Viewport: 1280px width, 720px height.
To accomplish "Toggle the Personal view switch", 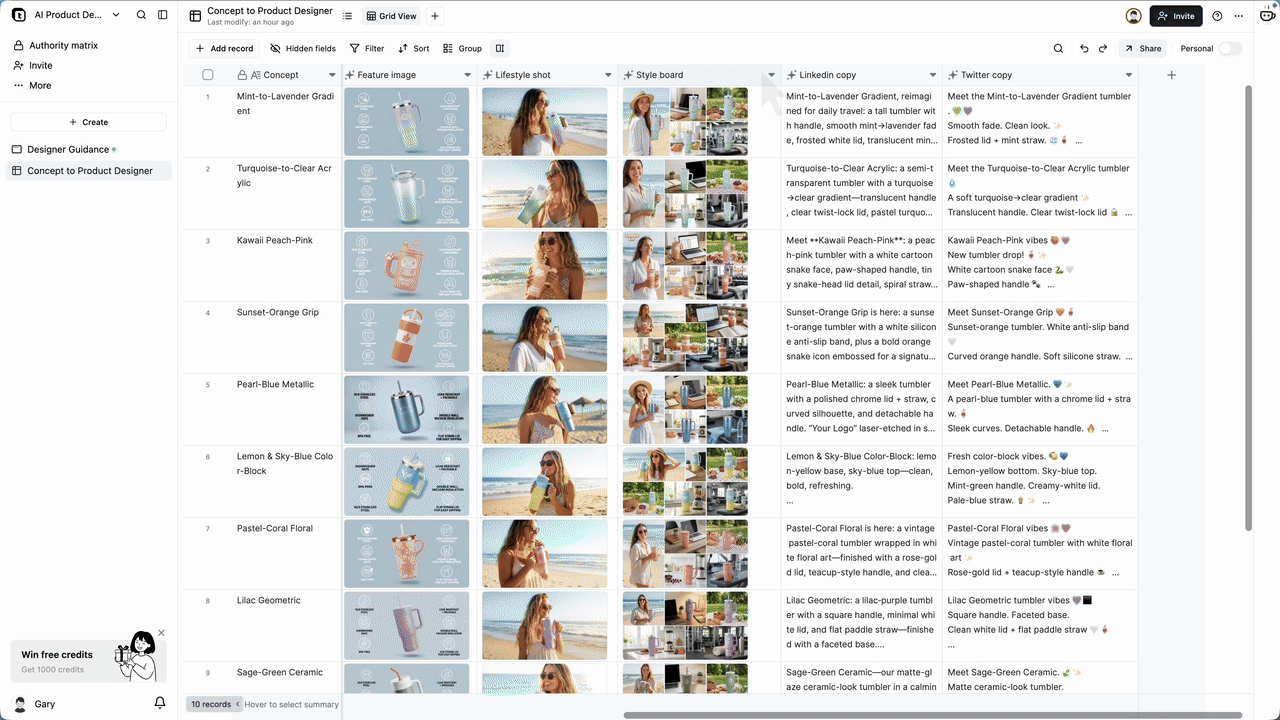I will [x=1229, y=48].
